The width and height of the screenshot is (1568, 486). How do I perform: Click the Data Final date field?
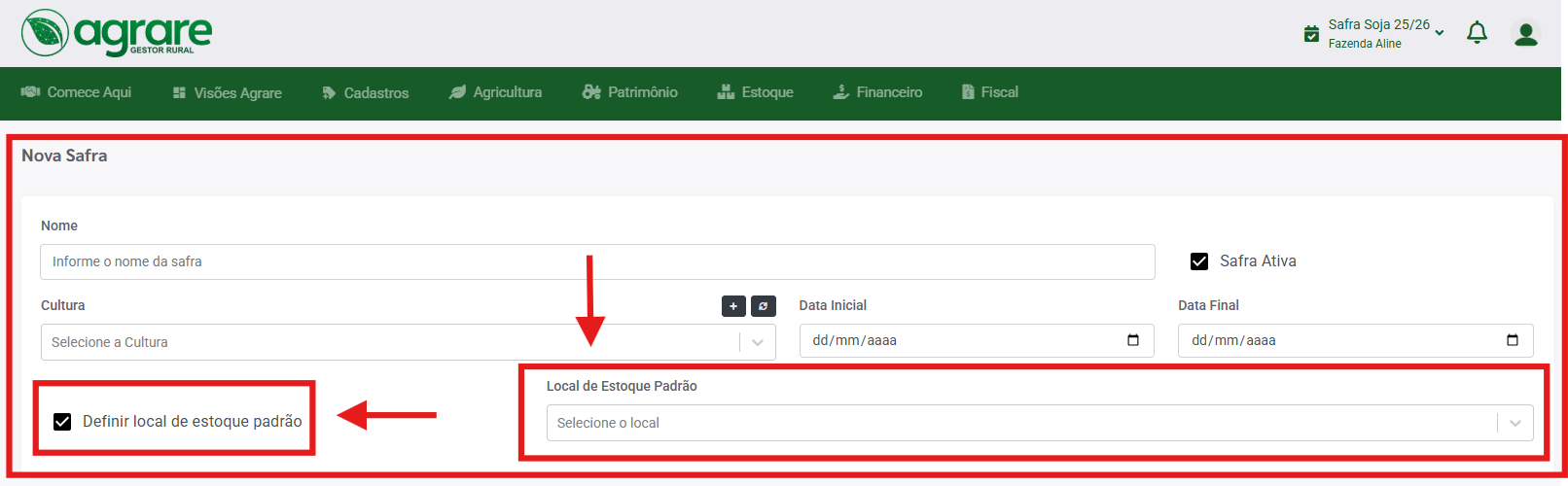coord(1356,340)
